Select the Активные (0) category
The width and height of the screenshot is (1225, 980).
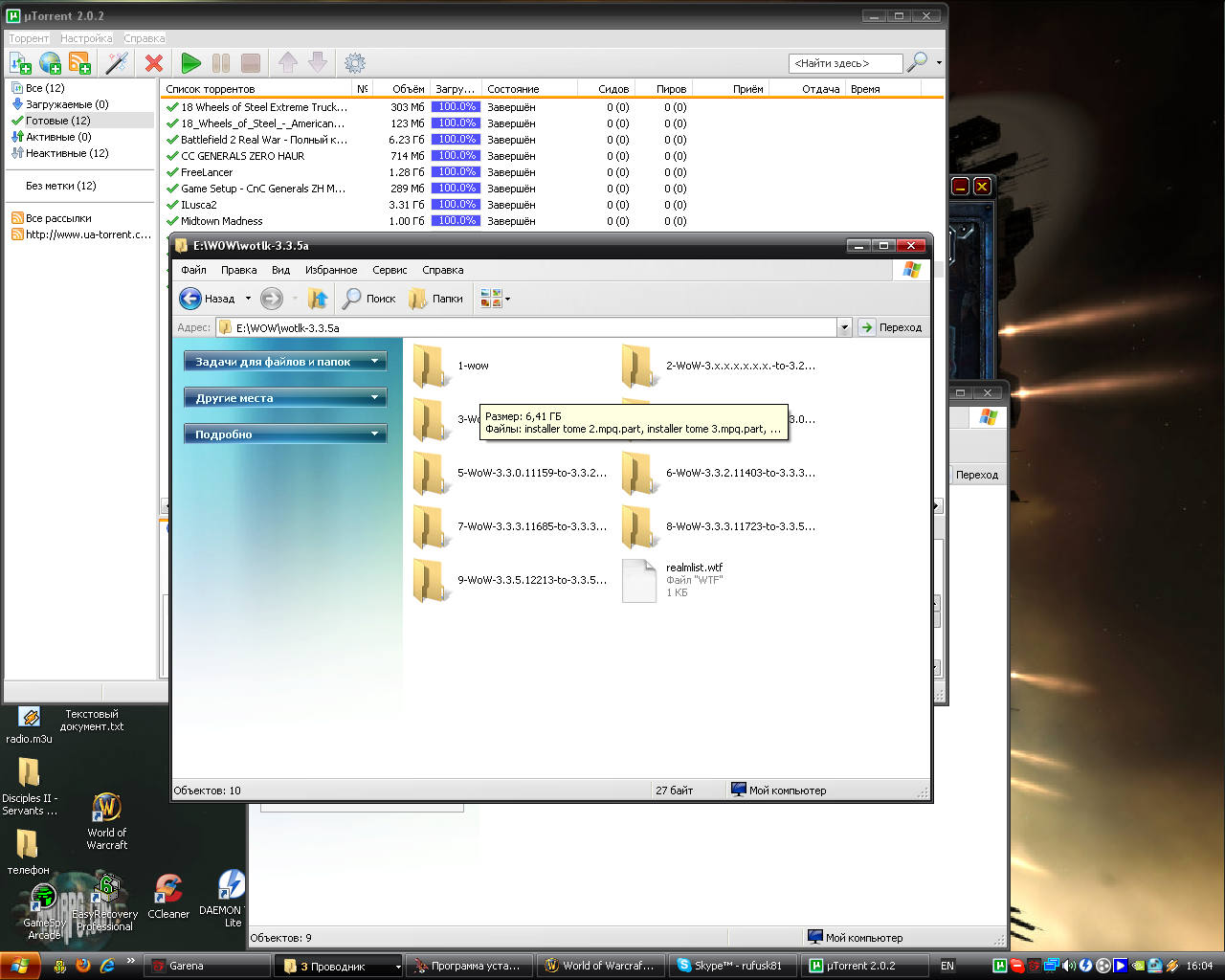[x=58, y=137]
